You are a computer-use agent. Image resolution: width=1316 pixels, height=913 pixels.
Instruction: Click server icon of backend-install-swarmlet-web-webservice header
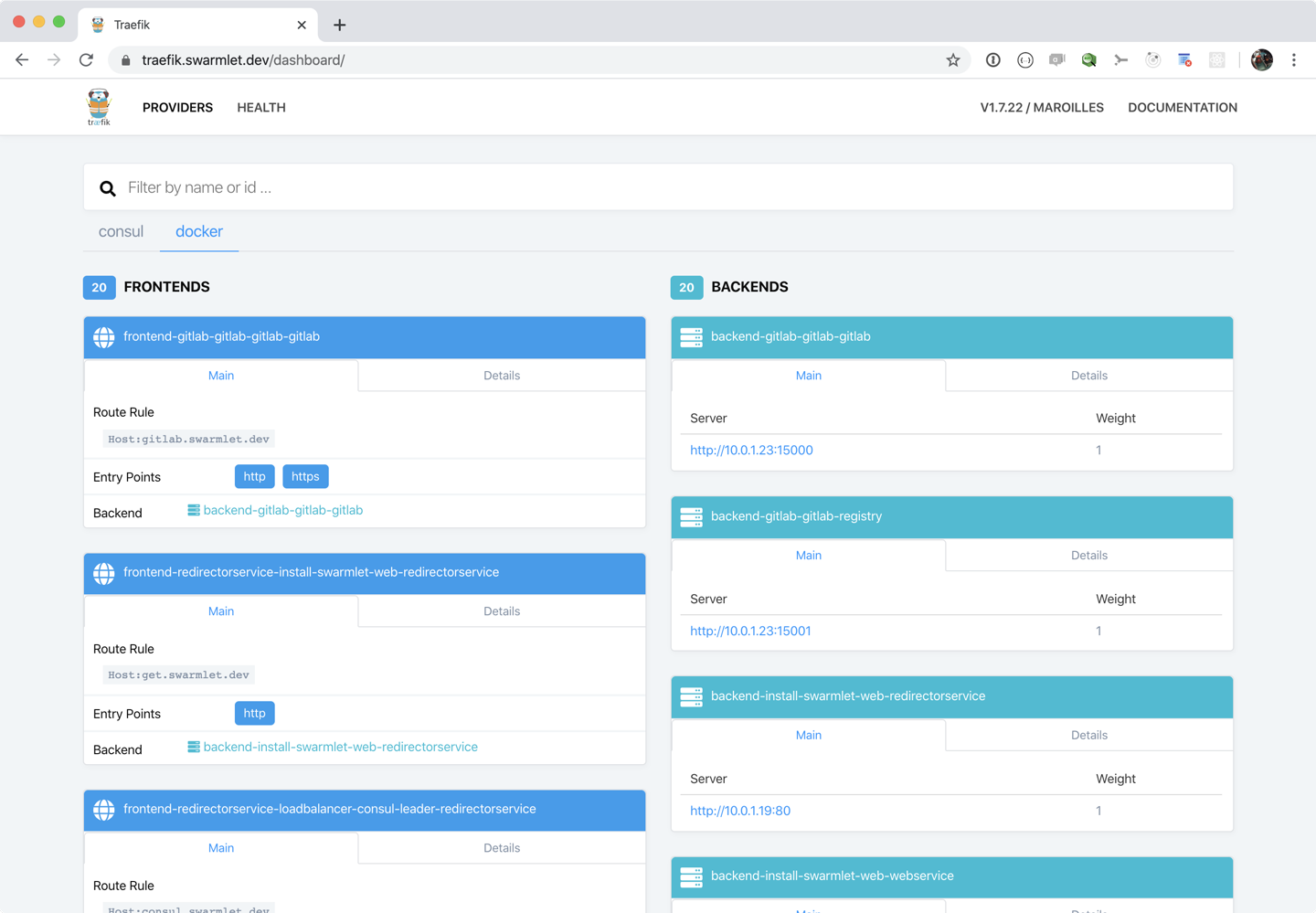tap(692, 876)
